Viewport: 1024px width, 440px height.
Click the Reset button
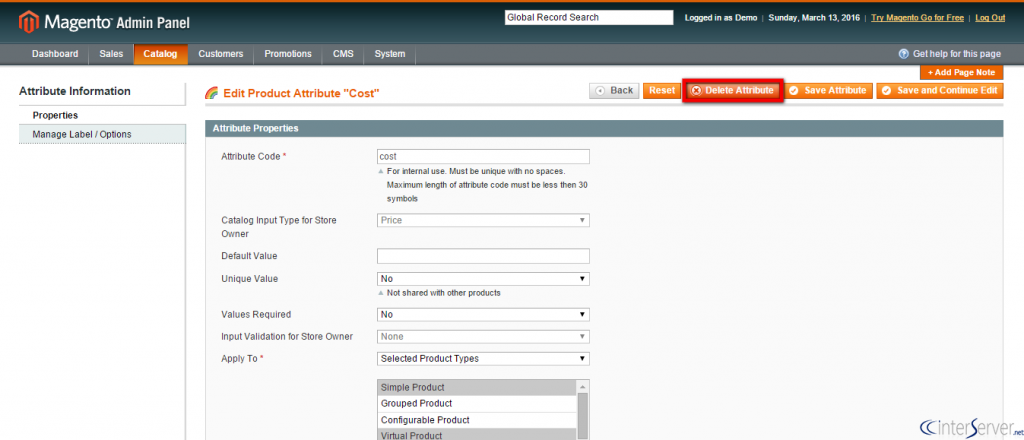coord(662,91)
